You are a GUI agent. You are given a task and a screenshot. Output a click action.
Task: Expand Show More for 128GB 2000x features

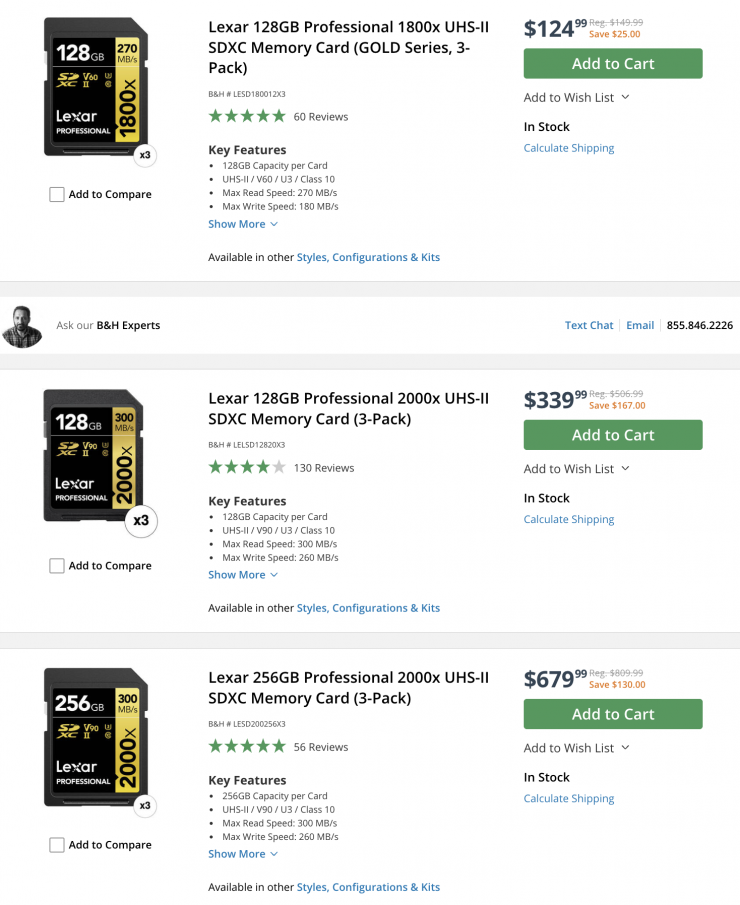(243, 575)
